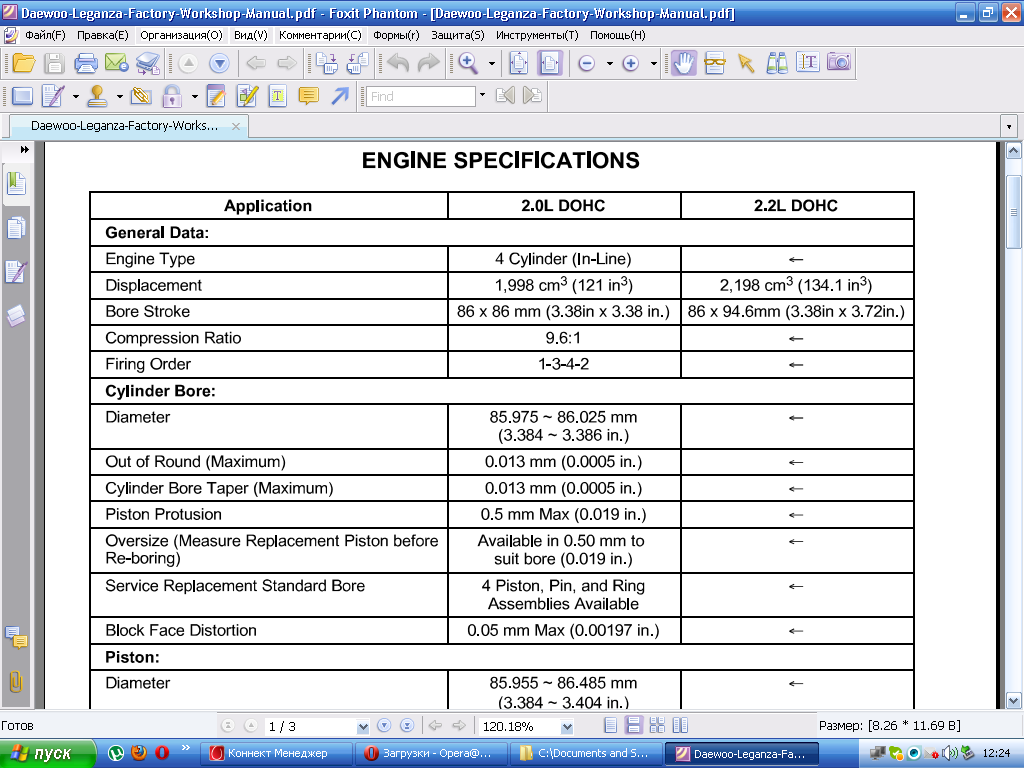
Task: Open the Print icon in toolbar
Action: point(86,63)
